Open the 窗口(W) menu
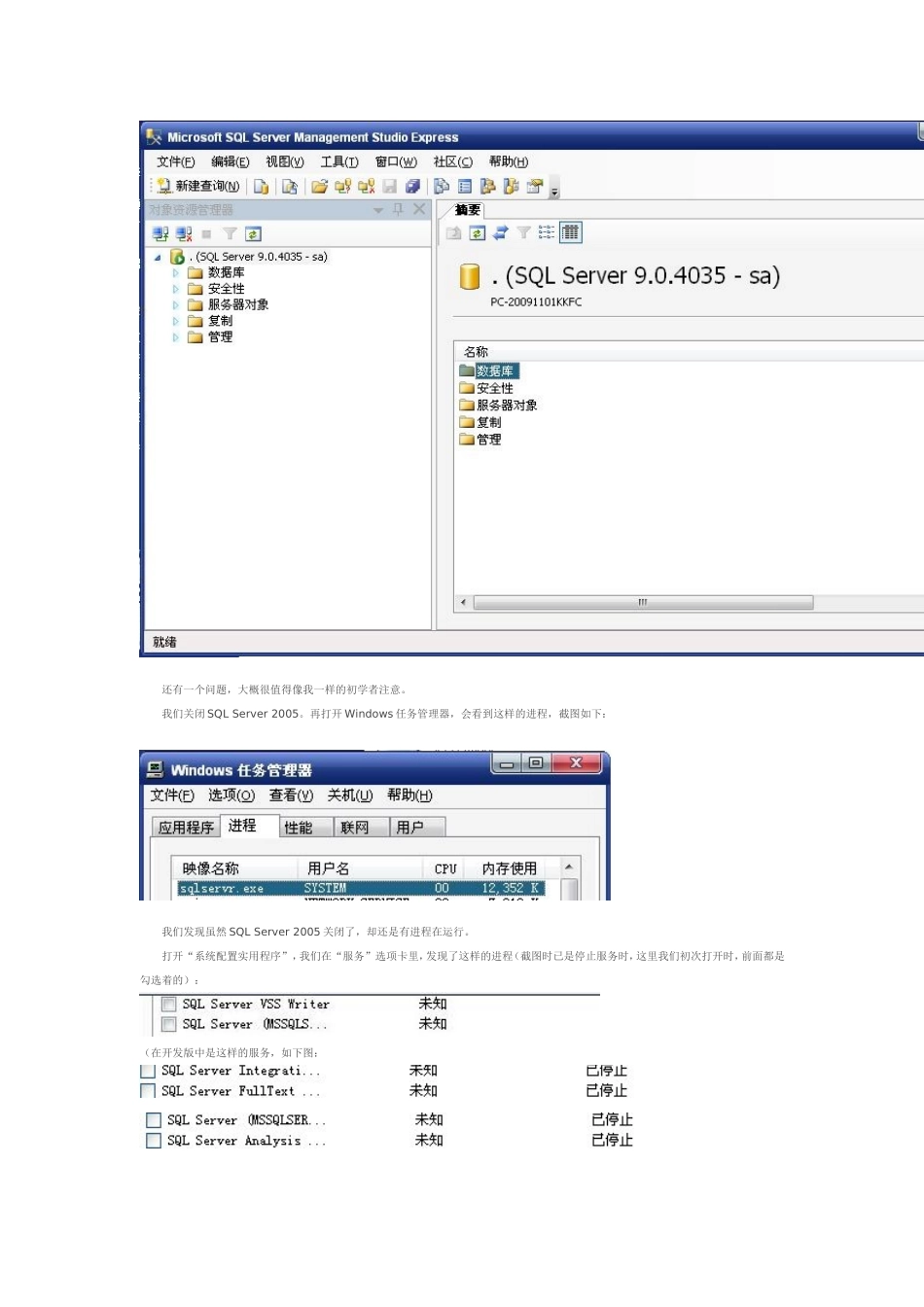The image size is (924, 1307). click(396, 161)
